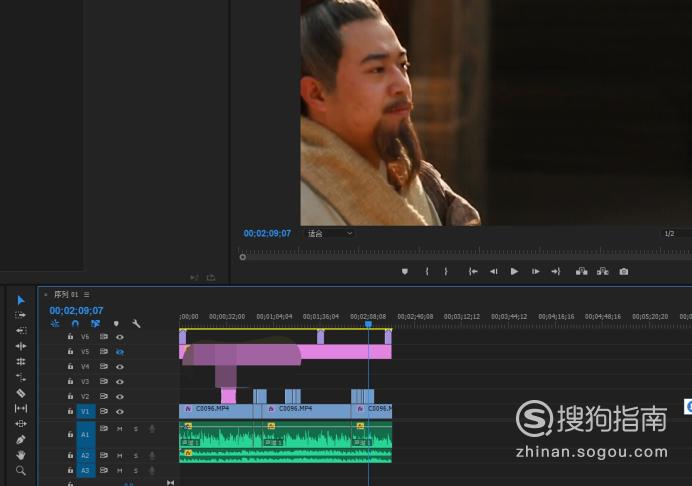Target the V1 track header
The height and width of the screenshot is (486, 692).
(85, 411)
